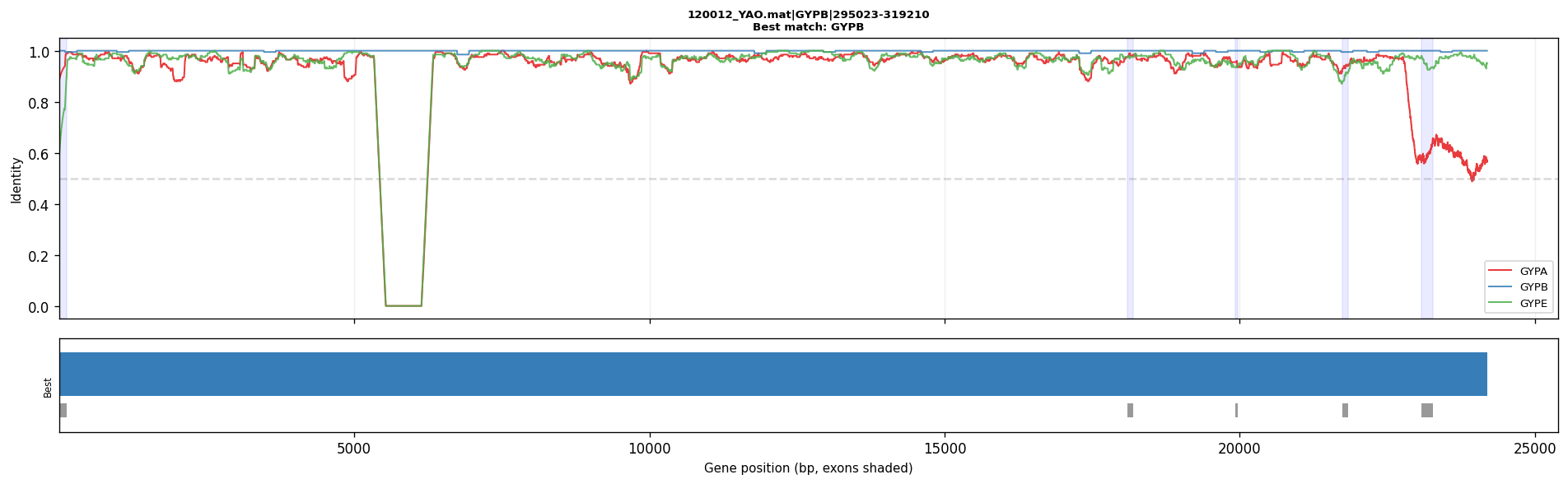Click the 'Gene position (bp, exons shaded)' axis label
This screenshot has width=1568, height=484.
coord(808,468)
